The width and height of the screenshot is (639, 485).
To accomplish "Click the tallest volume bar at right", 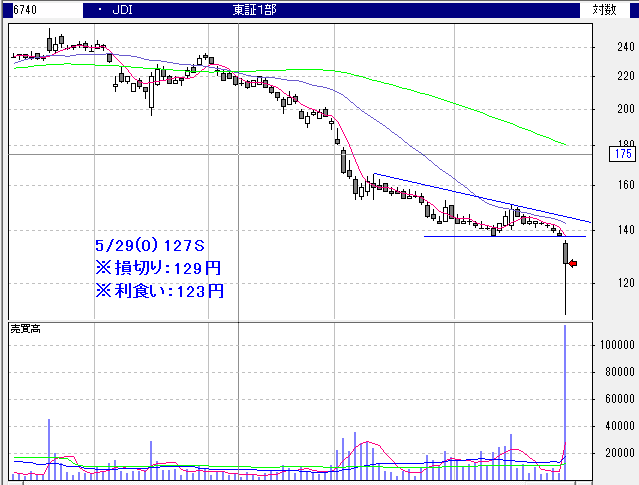I will [566, 400].
